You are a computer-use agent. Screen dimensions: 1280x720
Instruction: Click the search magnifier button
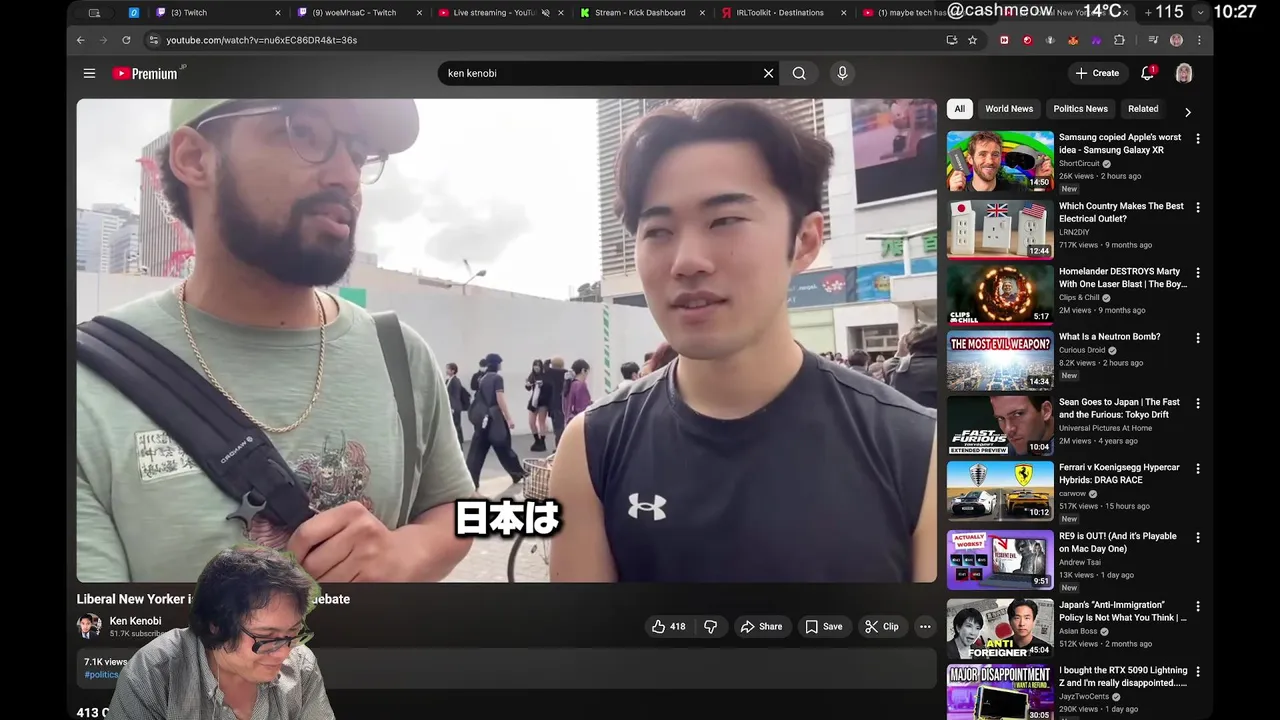tap(799, 73)
